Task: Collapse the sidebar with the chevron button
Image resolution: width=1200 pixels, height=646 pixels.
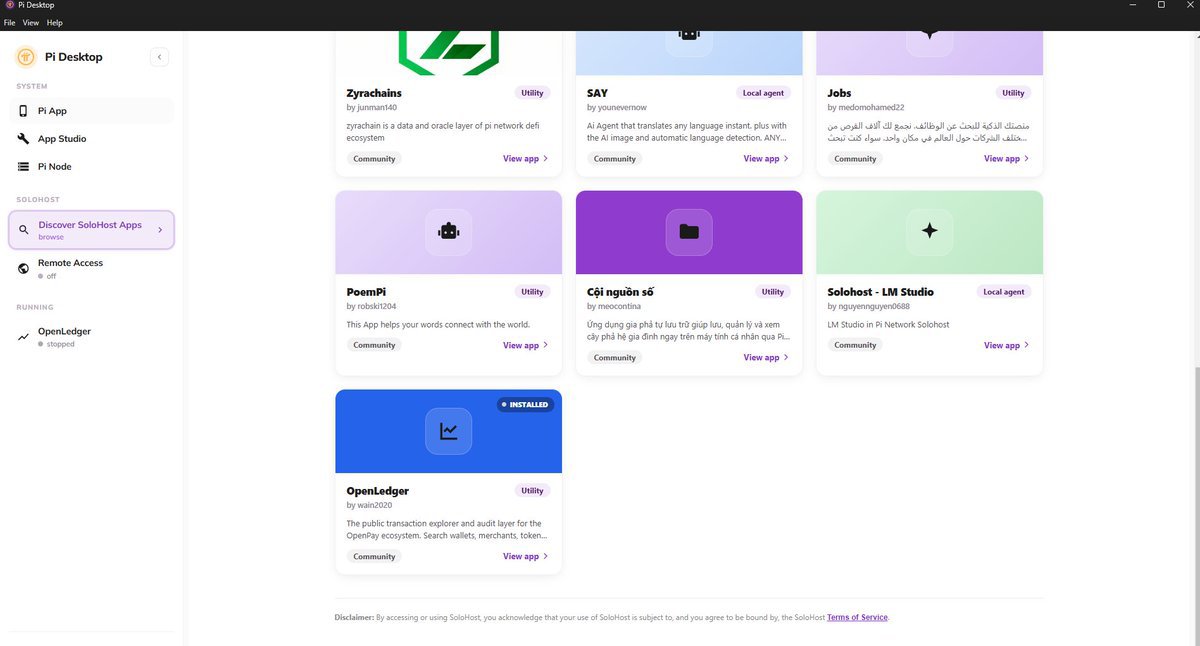Action: [159, 57]
